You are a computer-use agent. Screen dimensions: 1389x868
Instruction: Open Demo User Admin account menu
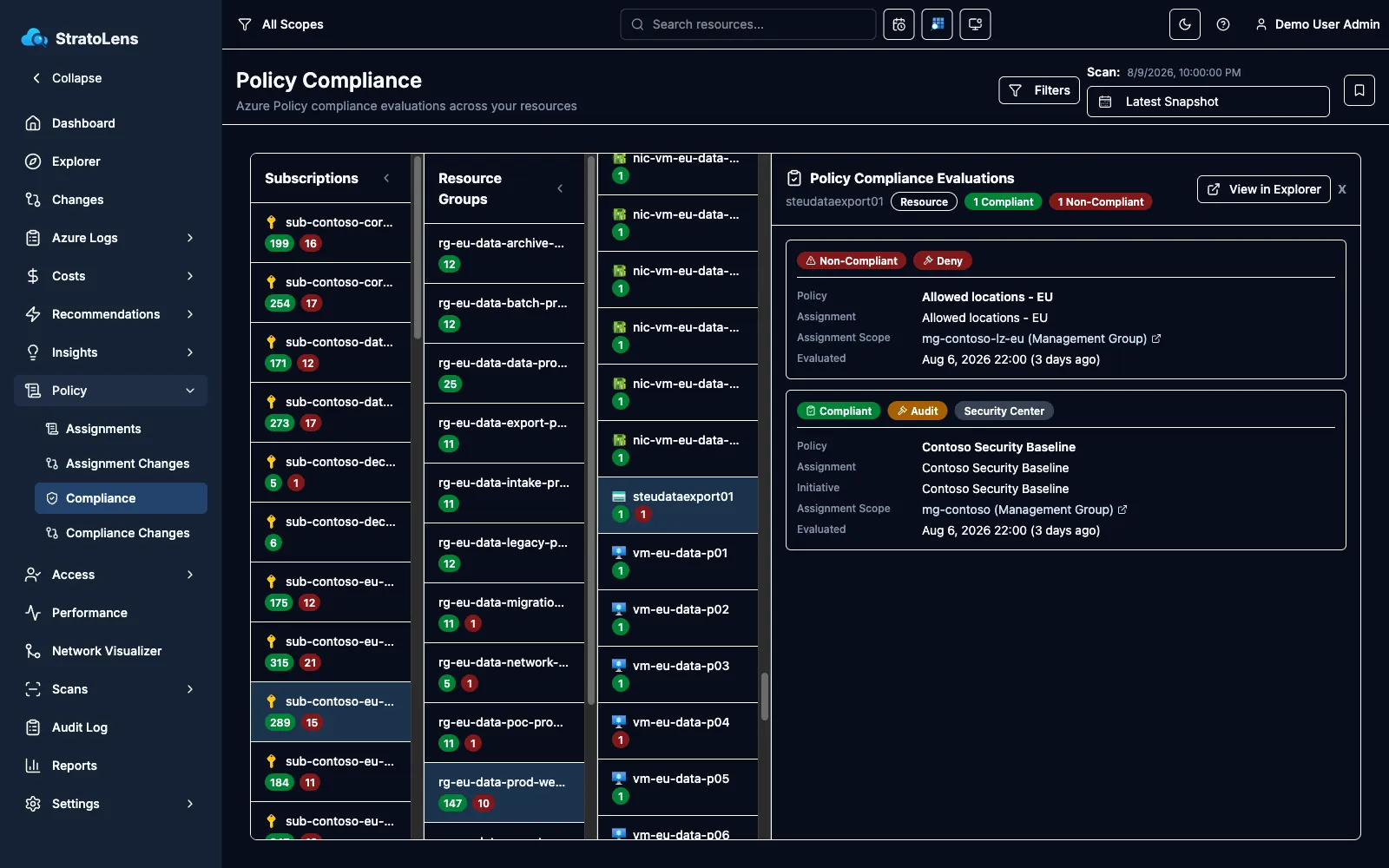(x=1317, y=24)
